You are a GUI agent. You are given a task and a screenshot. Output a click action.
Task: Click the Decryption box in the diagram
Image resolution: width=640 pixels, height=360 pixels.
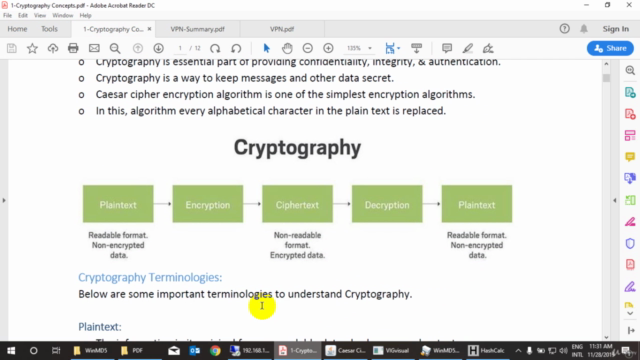coord(387,204)
